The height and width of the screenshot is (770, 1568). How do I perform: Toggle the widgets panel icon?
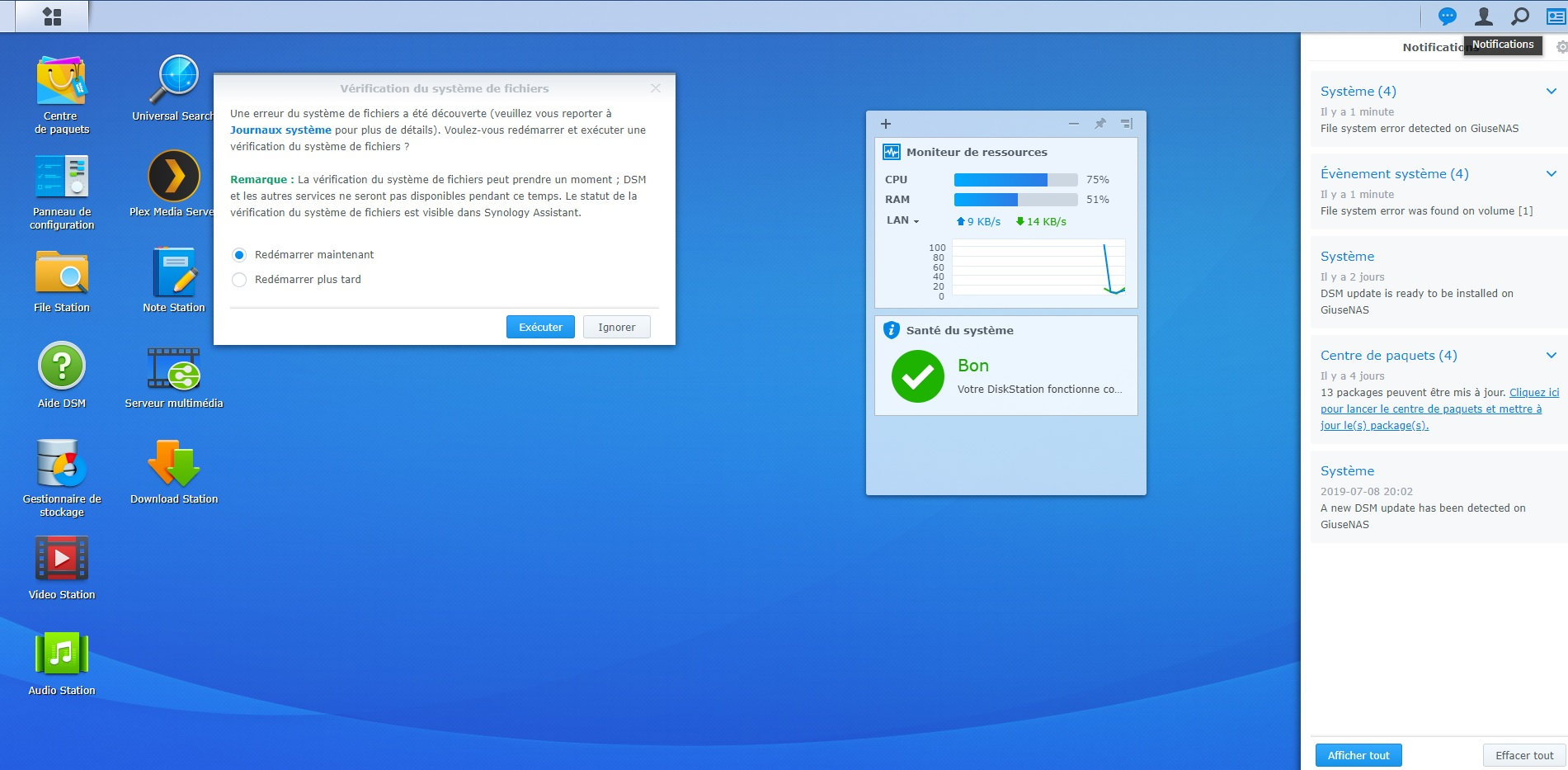1556,16
